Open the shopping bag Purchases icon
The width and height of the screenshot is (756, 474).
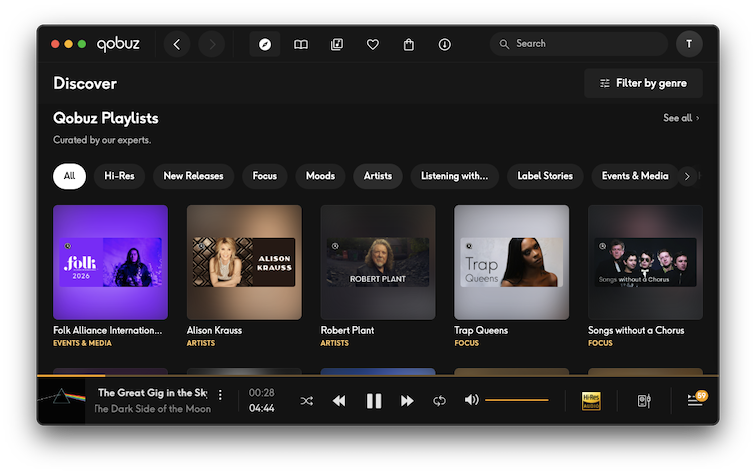(409, 44)
